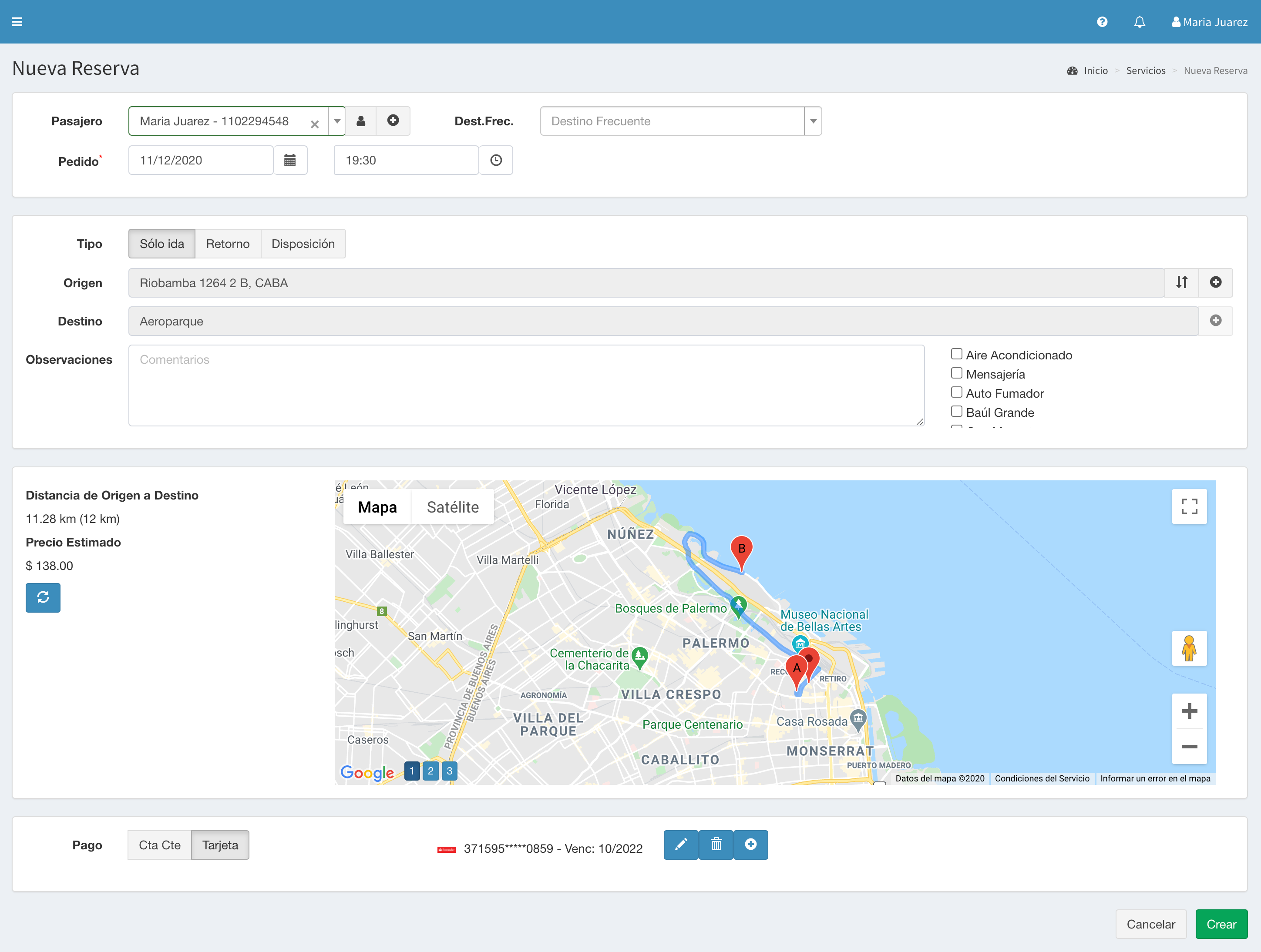
Task: Click the clock time picker icon
Action: pos(495,160)
